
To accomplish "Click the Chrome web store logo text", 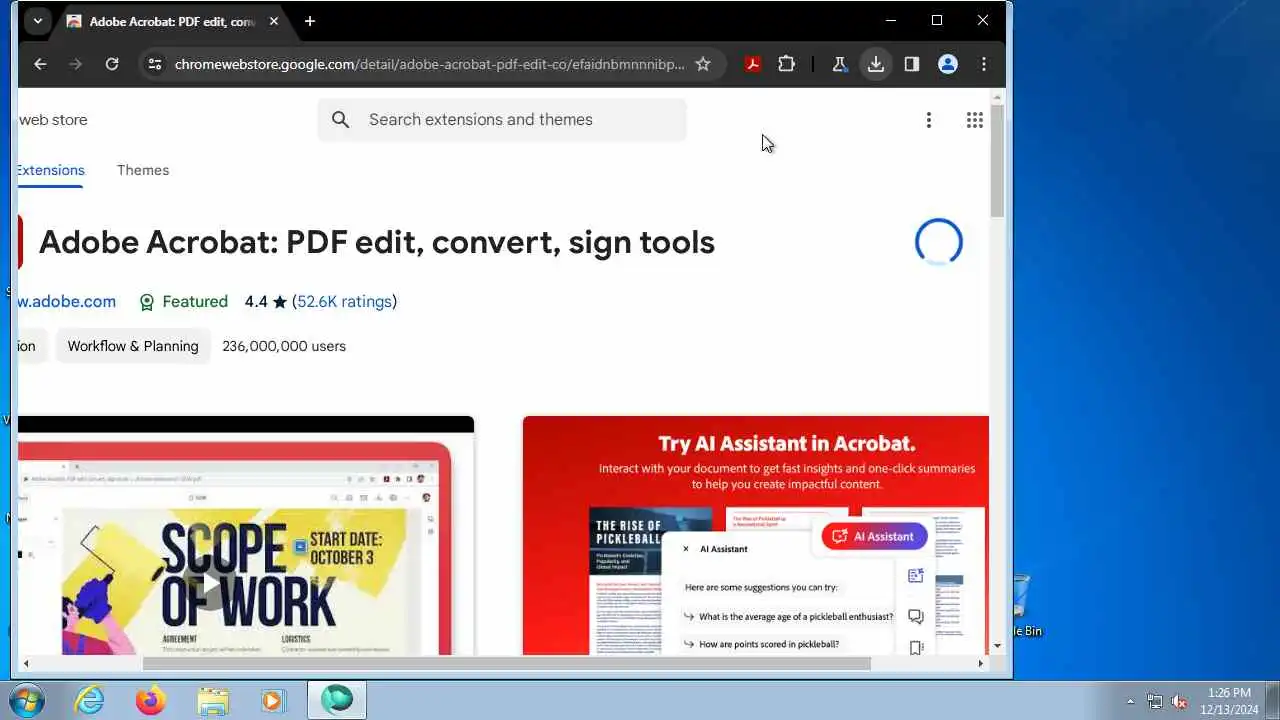I will pyautogui.click(x=53, y=120).
